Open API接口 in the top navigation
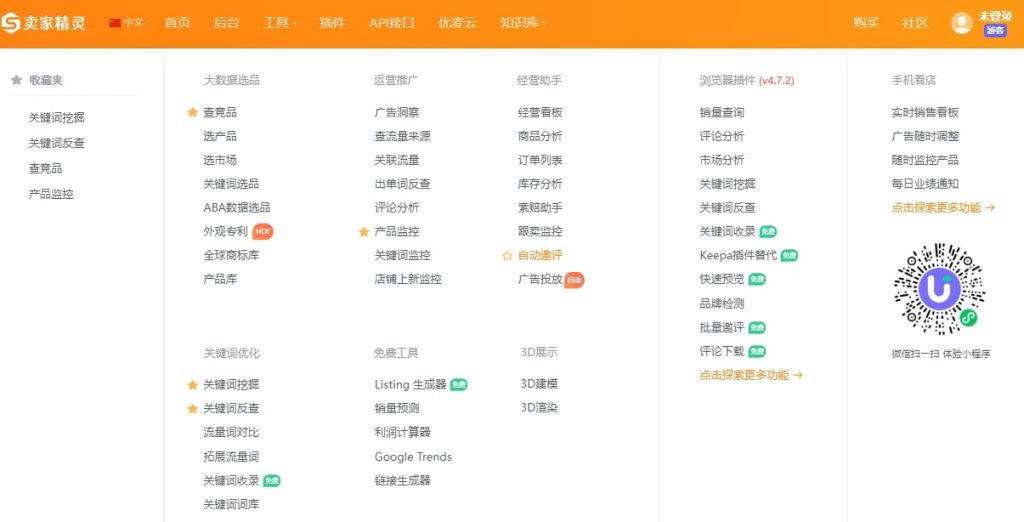This screenshot has width=1024, height=522. pyautogui.click(x=392, y=23)
